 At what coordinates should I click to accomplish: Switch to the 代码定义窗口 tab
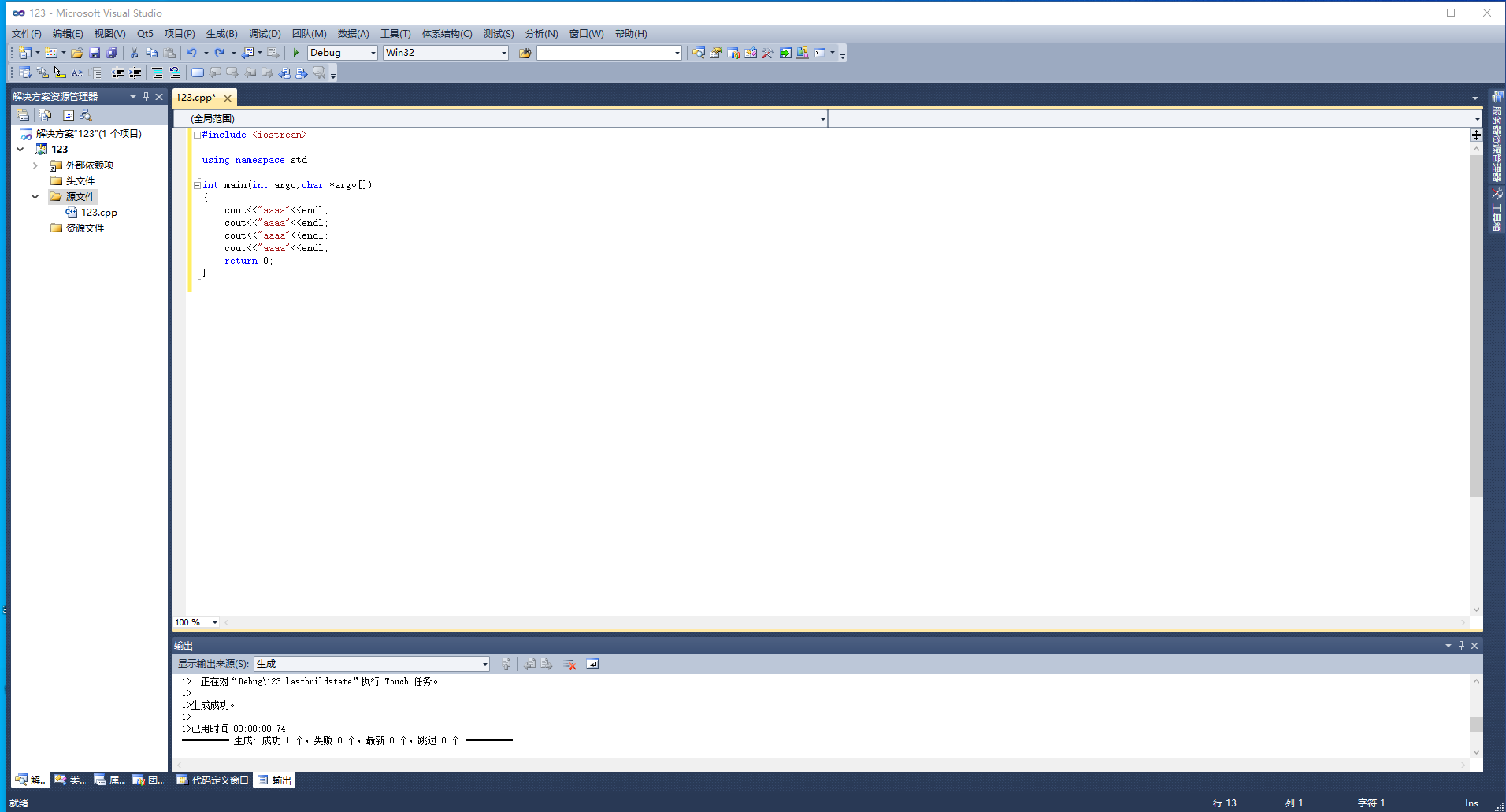click(212, 780)
